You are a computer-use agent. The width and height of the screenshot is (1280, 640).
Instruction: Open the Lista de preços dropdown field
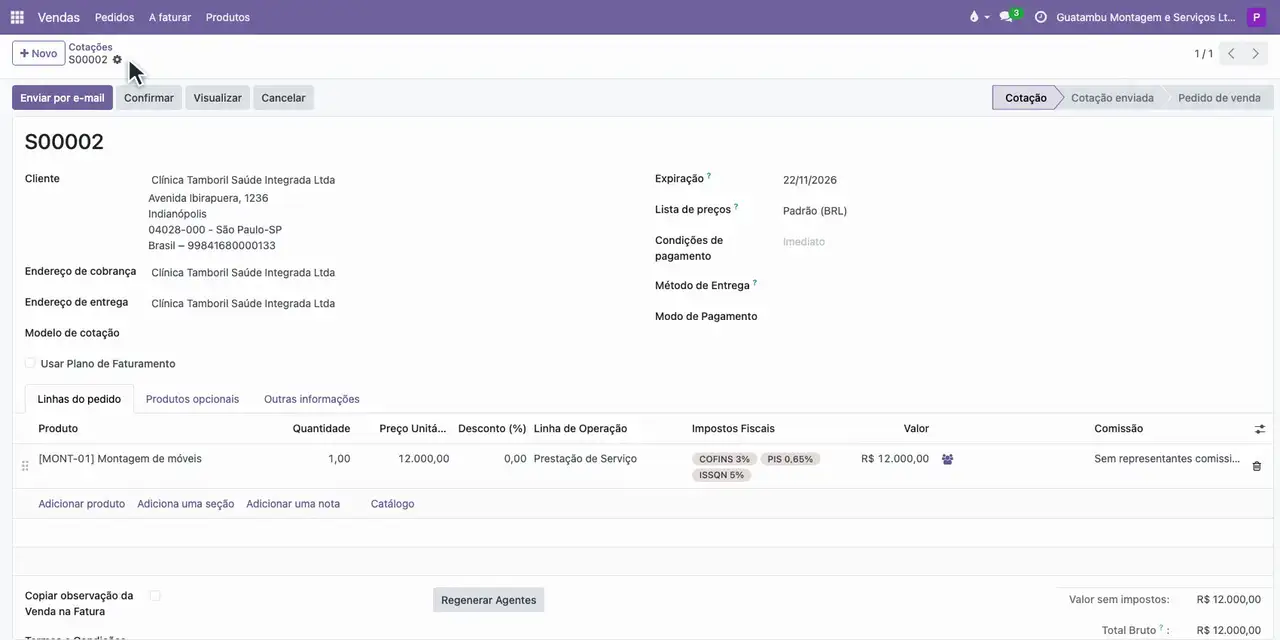1017,211
